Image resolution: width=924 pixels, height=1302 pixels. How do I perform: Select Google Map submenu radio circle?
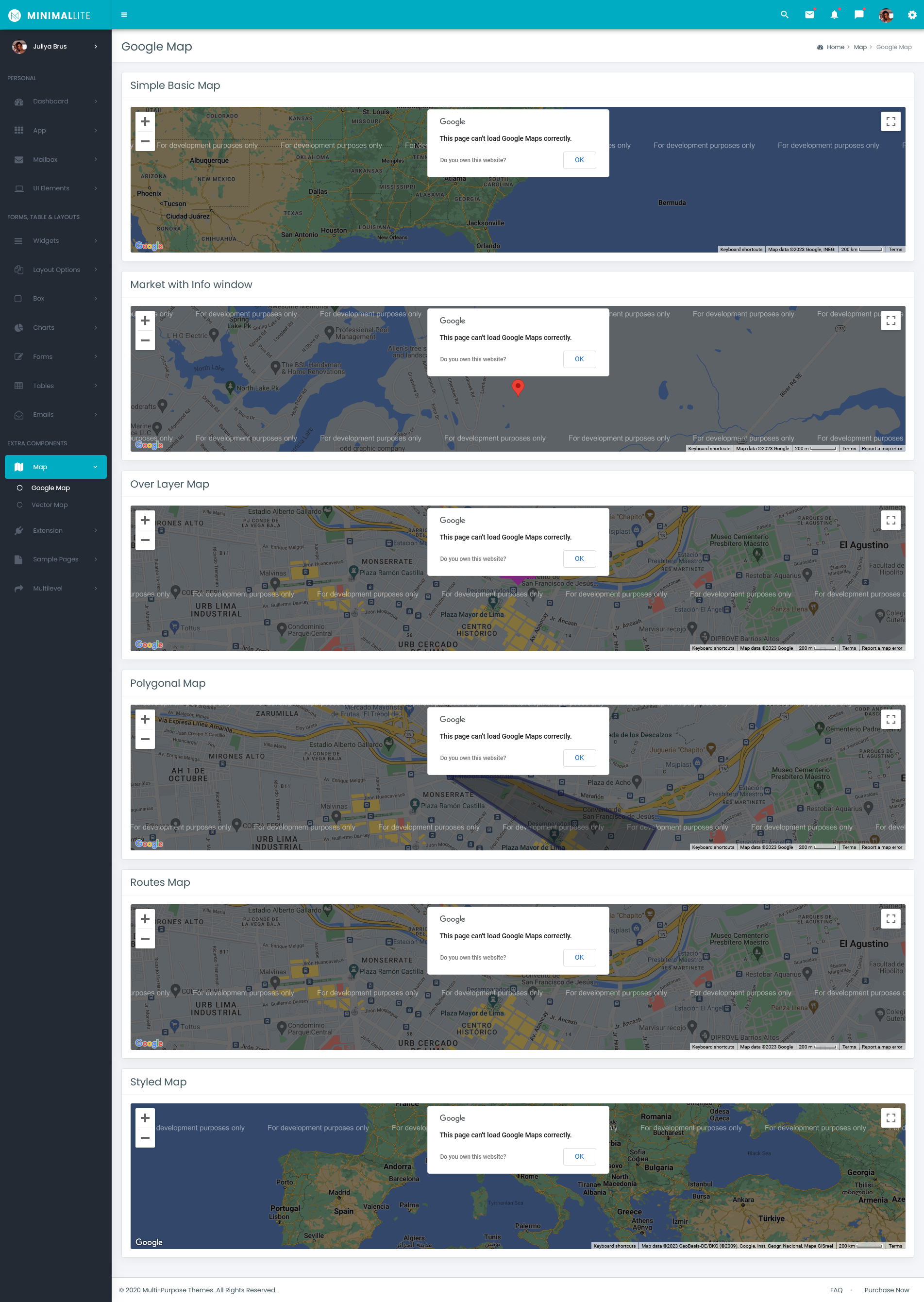pos(20,488)
